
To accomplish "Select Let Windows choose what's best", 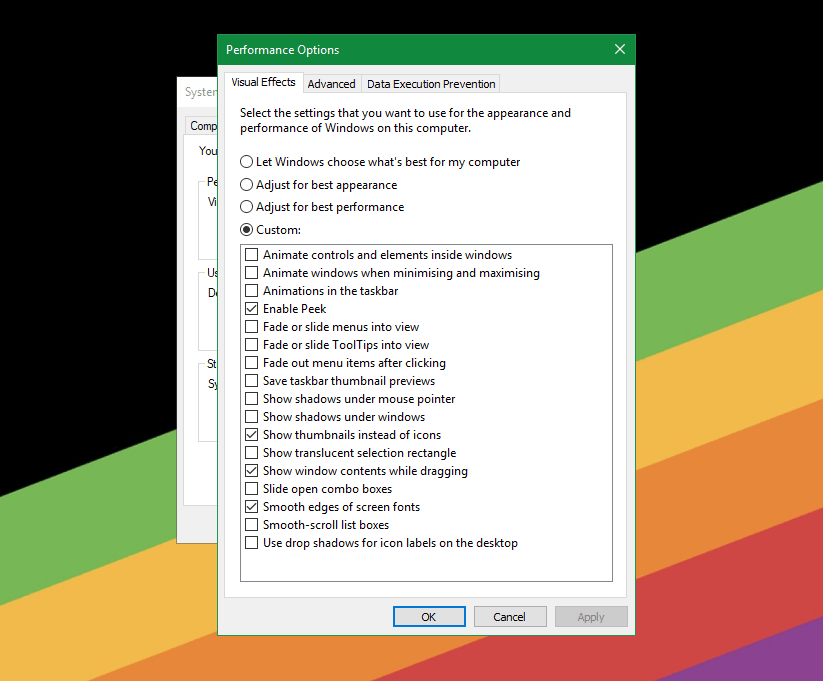I will (x=246, y=162).
